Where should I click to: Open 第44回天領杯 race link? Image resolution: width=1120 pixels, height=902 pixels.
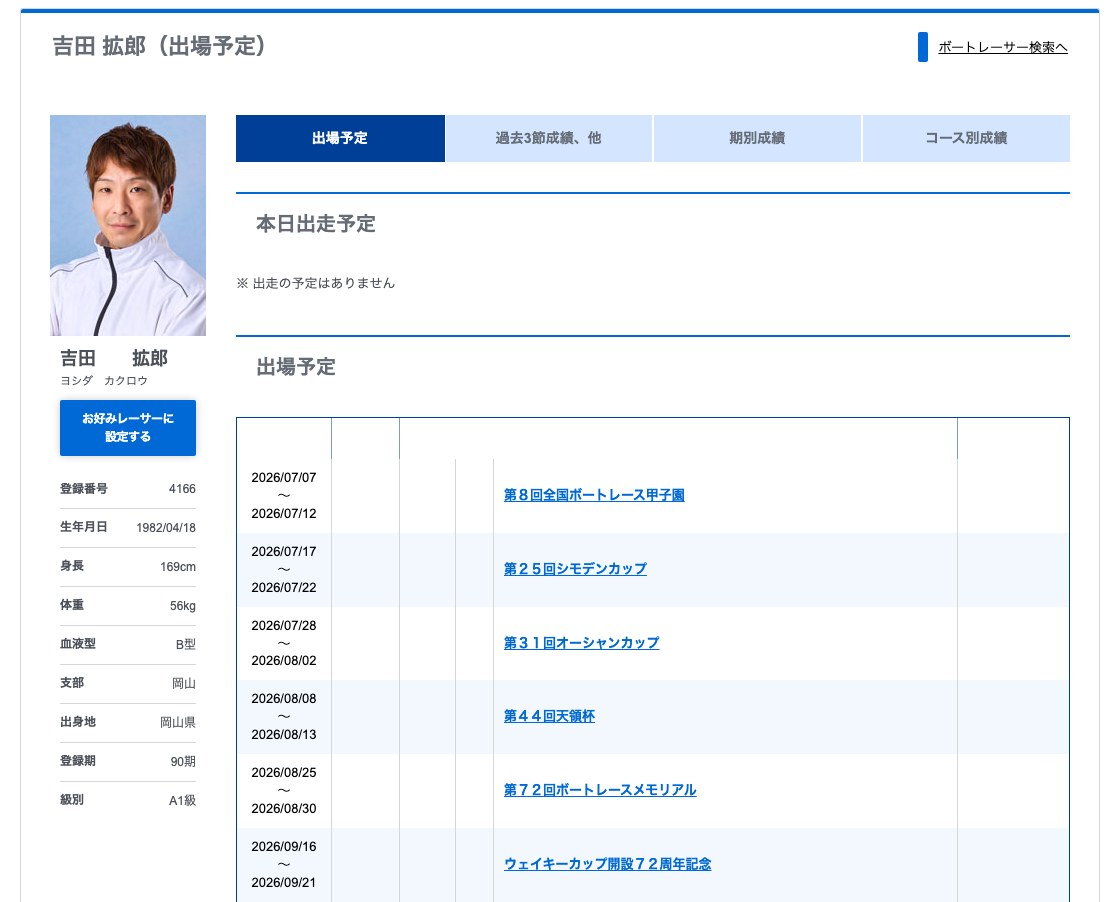(549, 716)
